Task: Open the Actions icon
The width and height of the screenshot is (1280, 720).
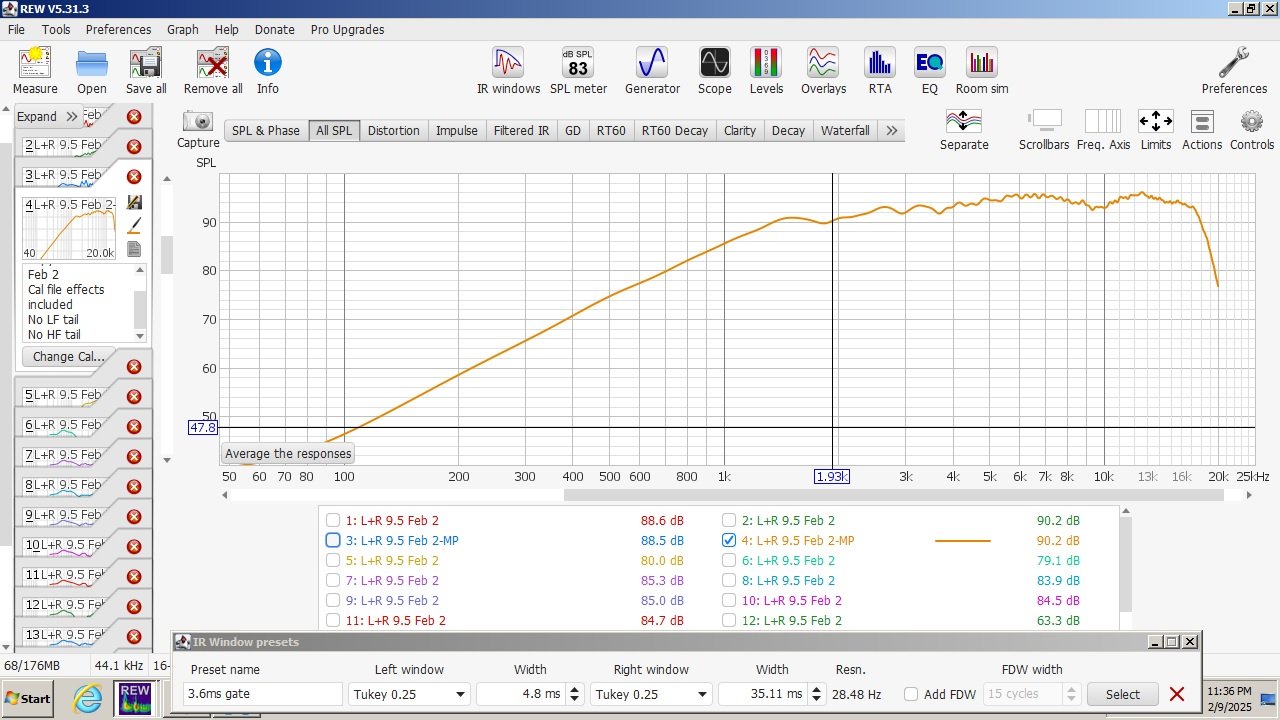Action: pos(1202,121)
